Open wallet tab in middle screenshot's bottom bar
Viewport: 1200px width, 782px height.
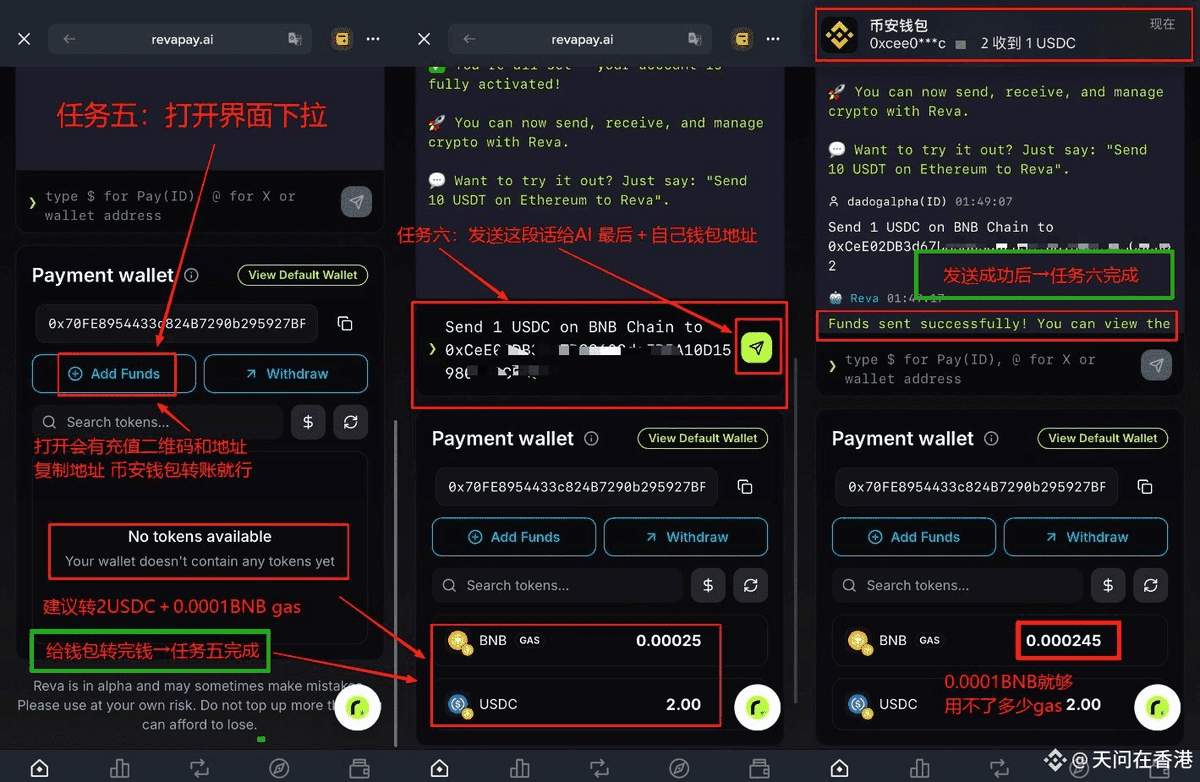click(759, 768)
